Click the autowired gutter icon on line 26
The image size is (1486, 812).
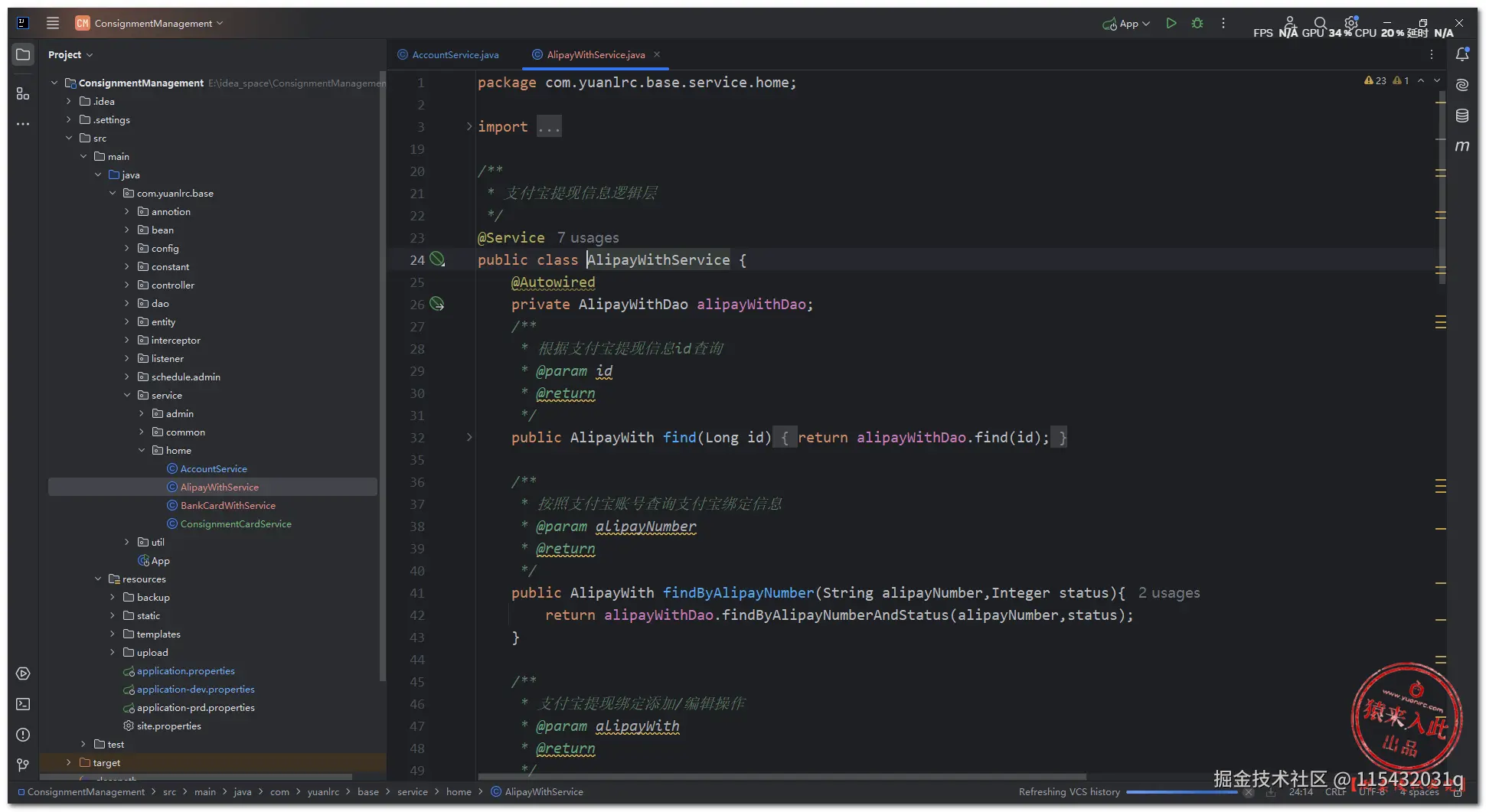point(437,304)
